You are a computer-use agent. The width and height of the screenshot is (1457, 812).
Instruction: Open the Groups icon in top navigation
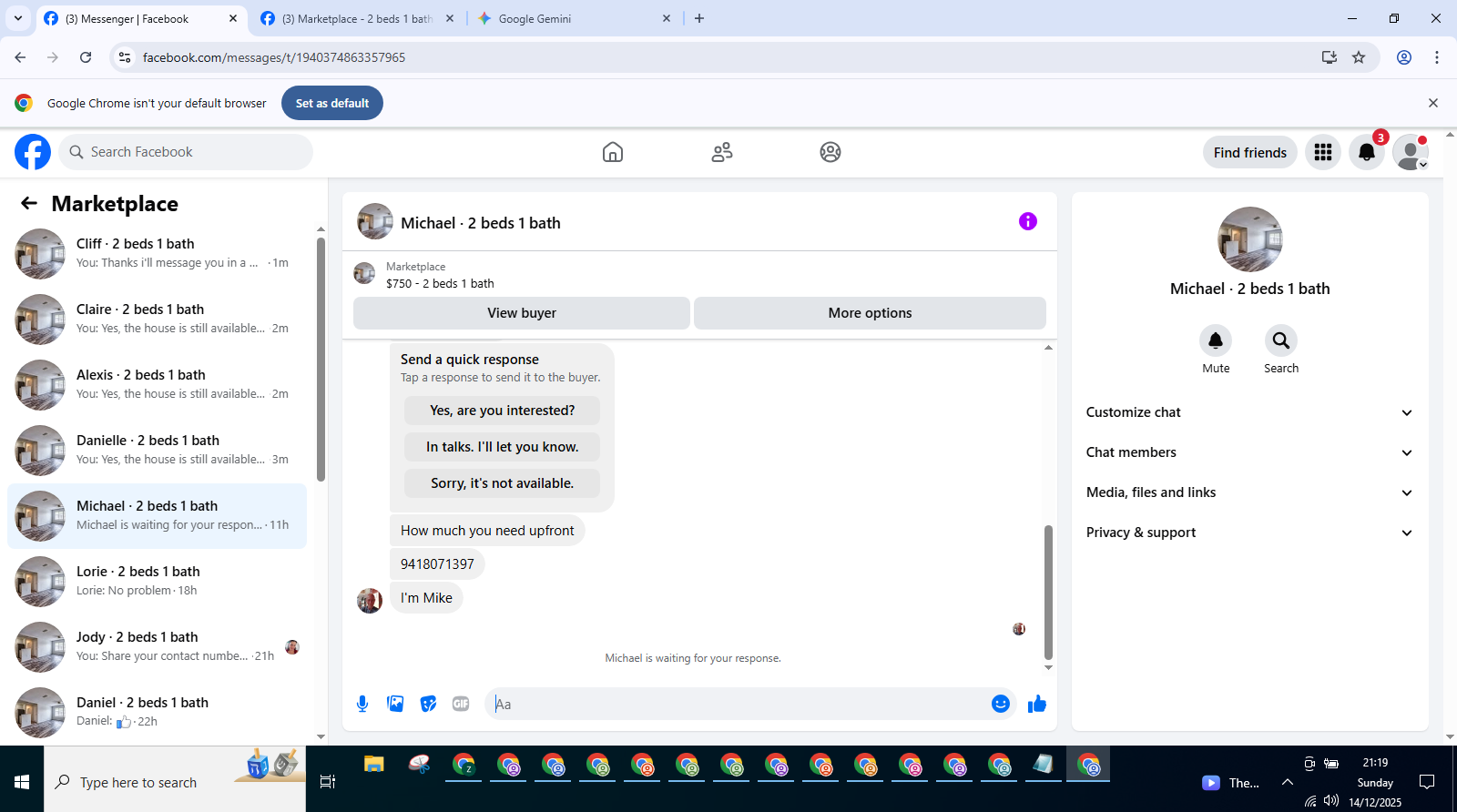[x=830, y=152]
